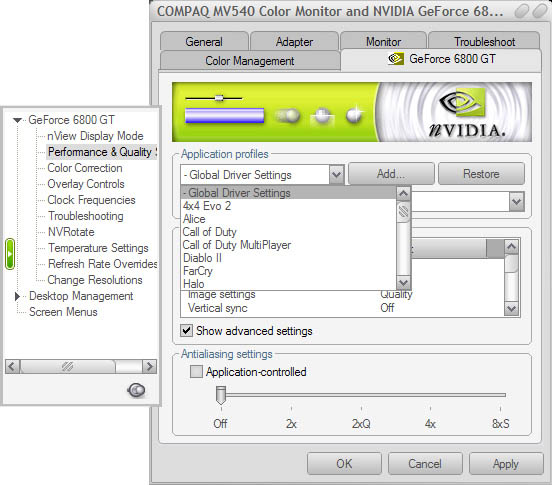Click the antialiasing slider handle at Off

tap(221, 395)
